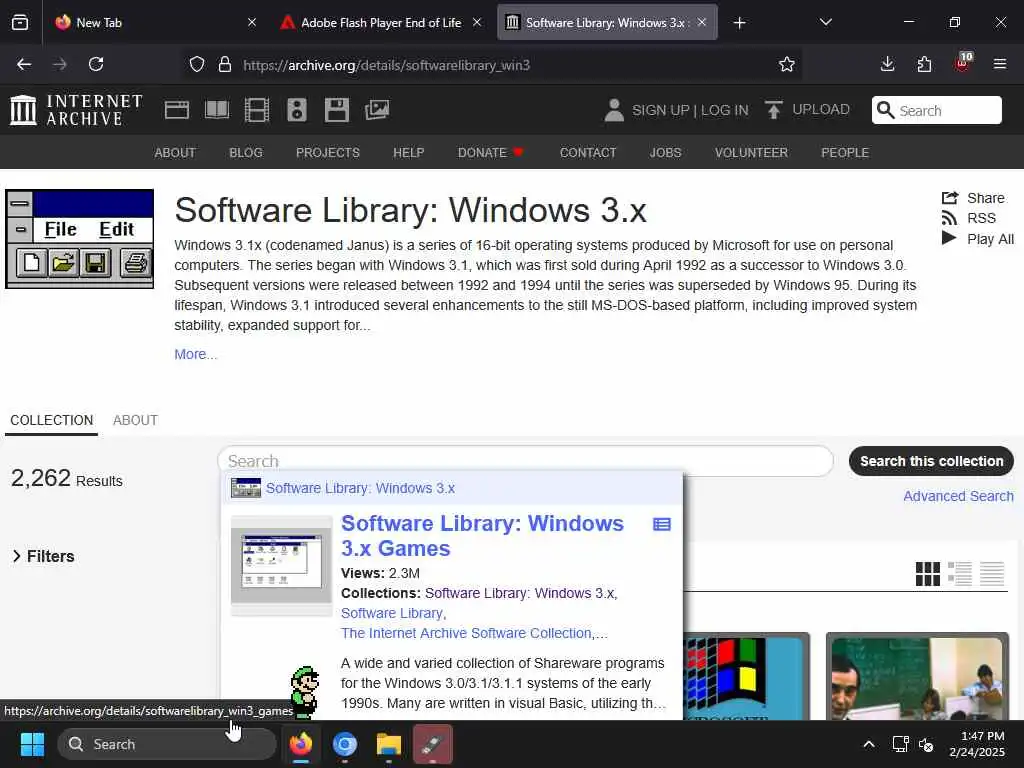
Task: Open CONTACT in nav bar
Action: [588, 152]
